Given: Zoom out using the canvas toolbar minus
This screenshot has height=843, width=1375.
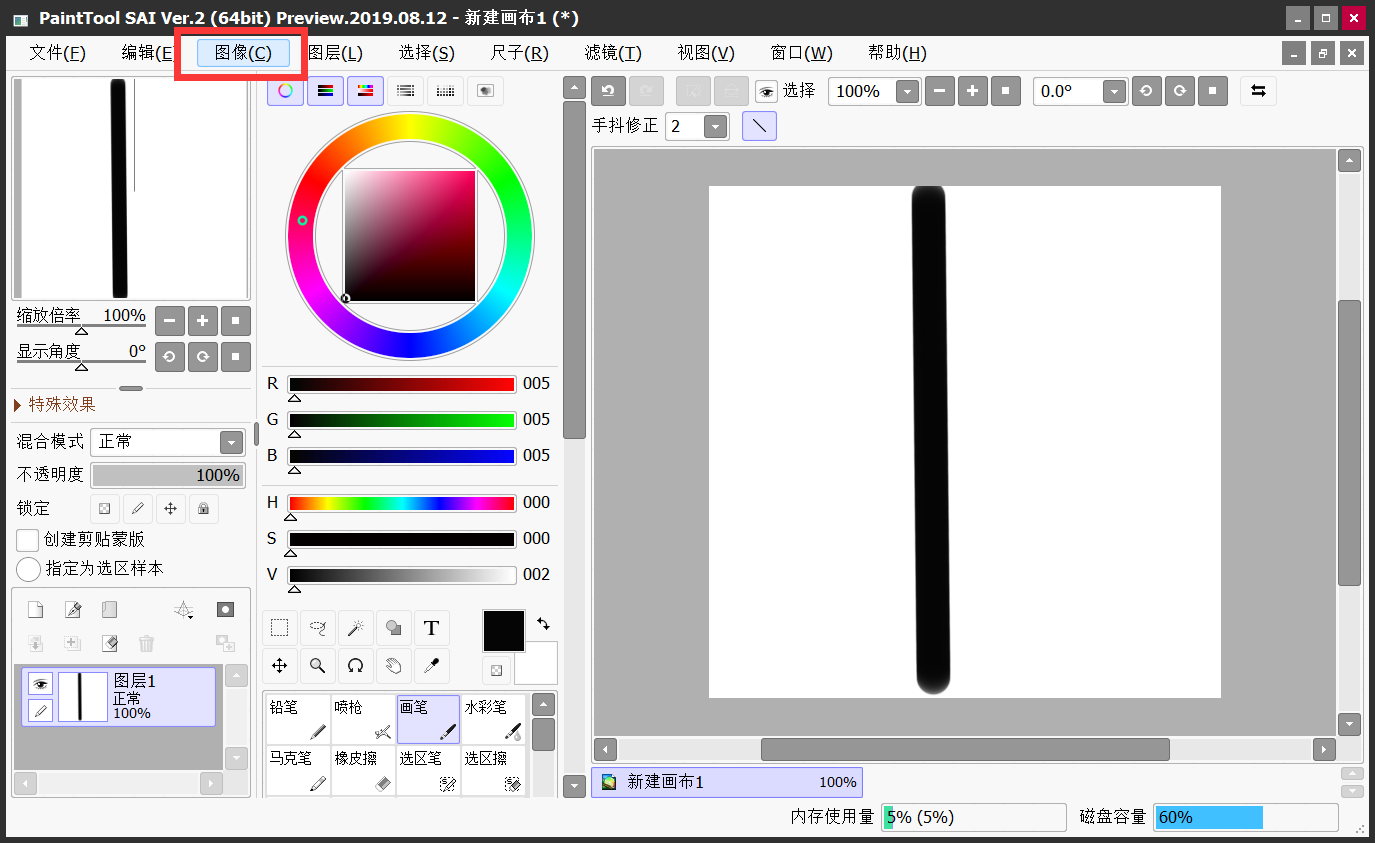Looking at the screenshot, I should pos(940,91).
